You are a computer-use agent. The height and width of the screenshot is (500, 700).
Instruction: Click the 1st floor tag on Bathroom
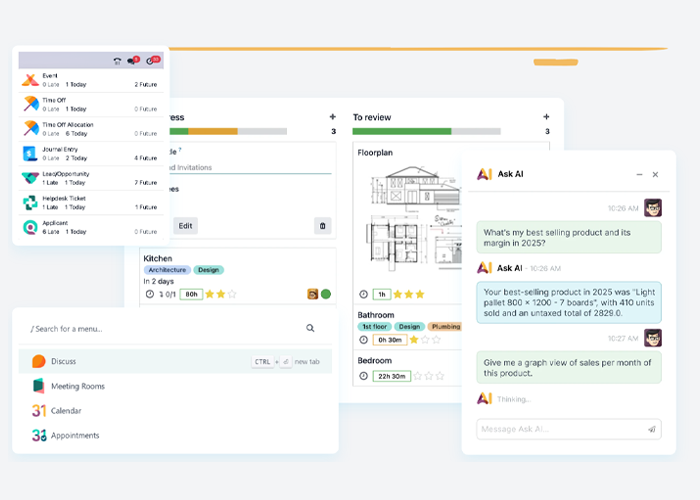click(x=375, y=326)
